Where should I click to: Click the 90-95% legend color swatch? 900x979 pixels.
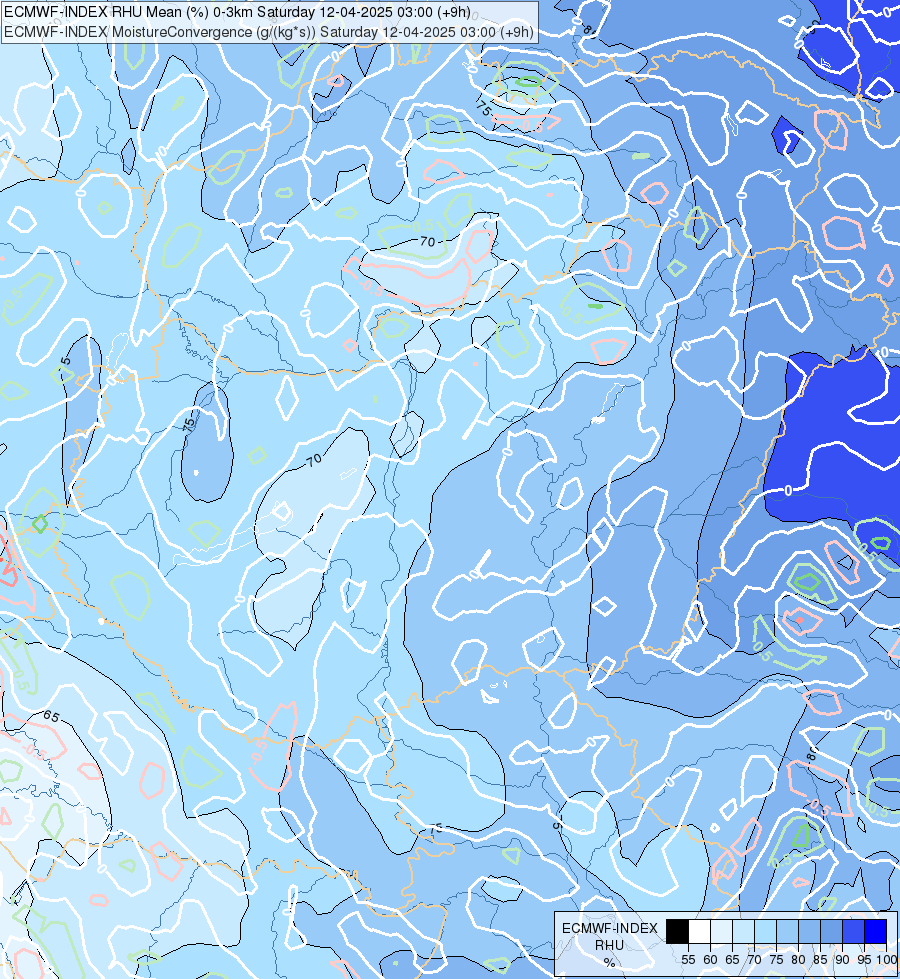pyautogui.click(x=853, y=931)
